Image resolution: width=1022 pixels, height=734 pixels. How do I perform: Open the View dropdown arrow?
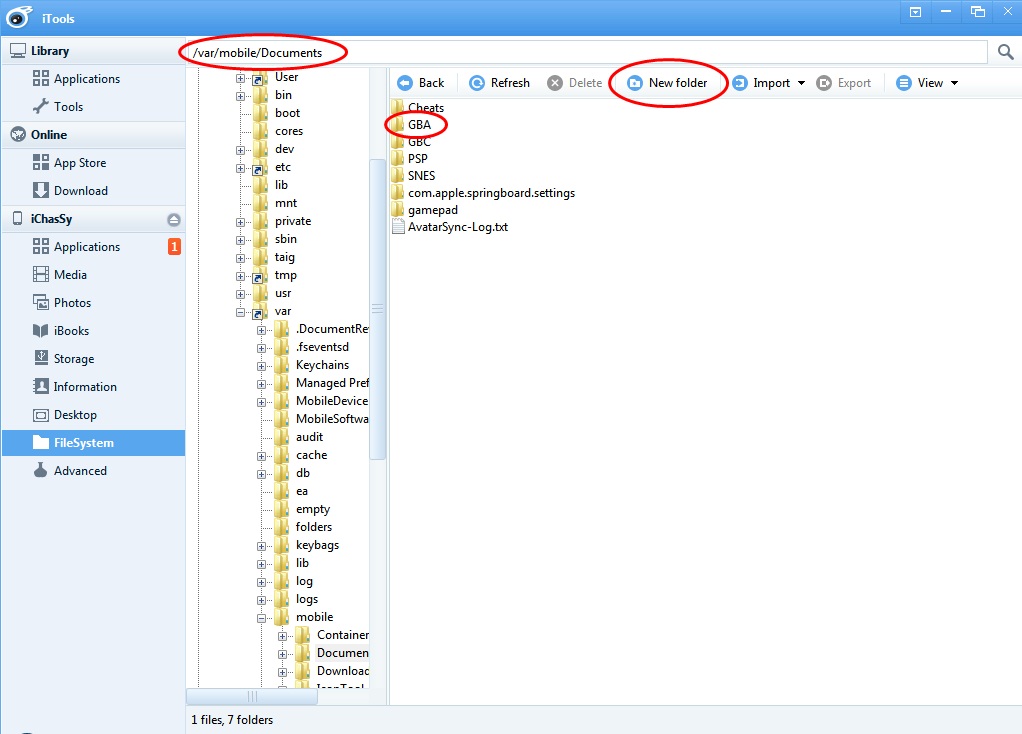954,83
